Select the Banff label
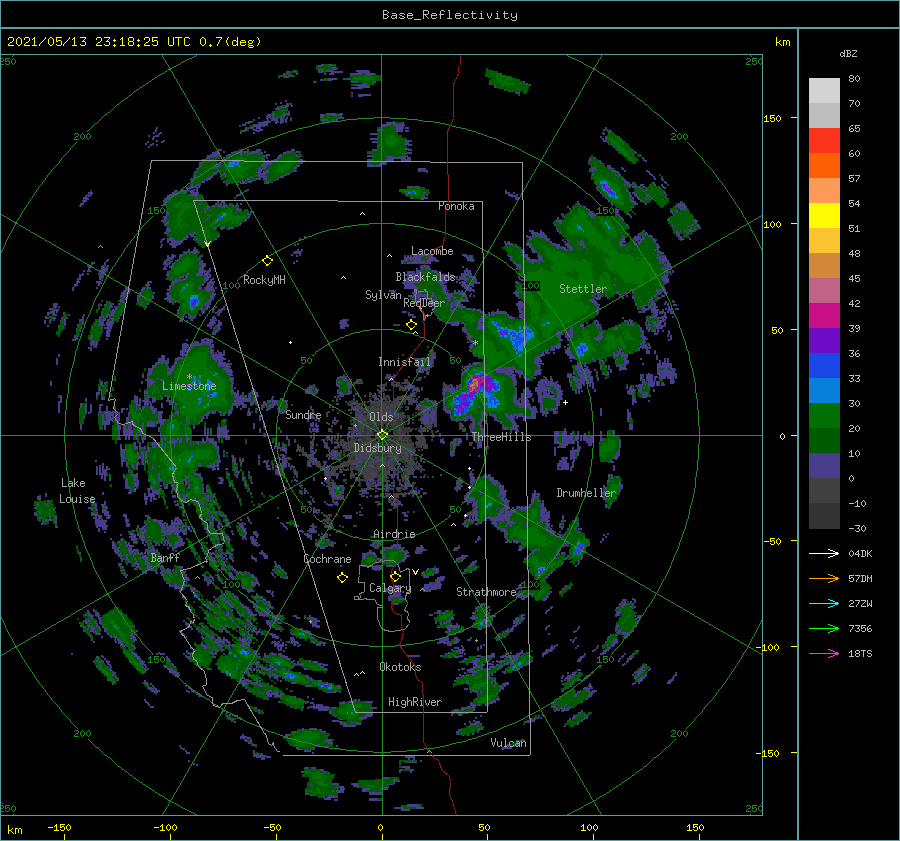 click(165, 557)
